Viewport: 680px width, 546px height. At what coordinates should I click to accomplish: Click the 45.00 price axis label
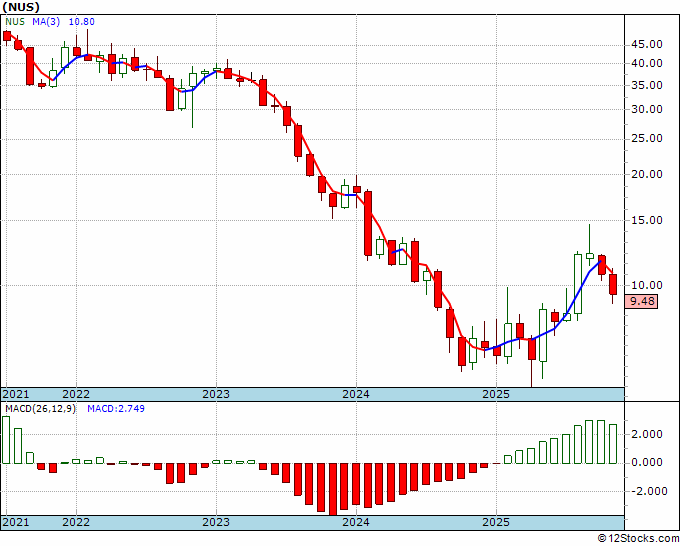pyautogui.click(x=647, y=44)
